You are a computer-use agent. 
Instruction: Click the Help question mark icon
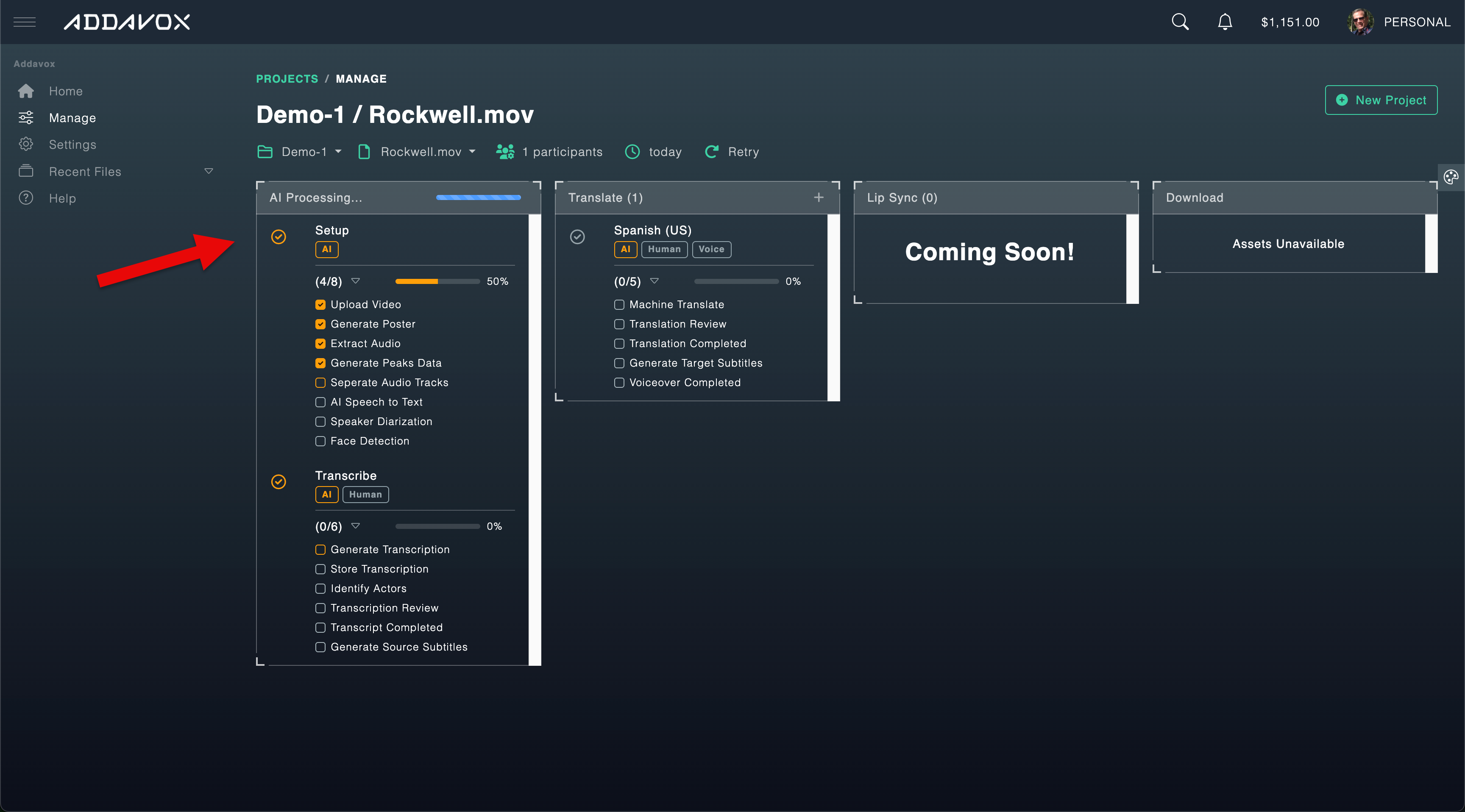pos(26,198)
